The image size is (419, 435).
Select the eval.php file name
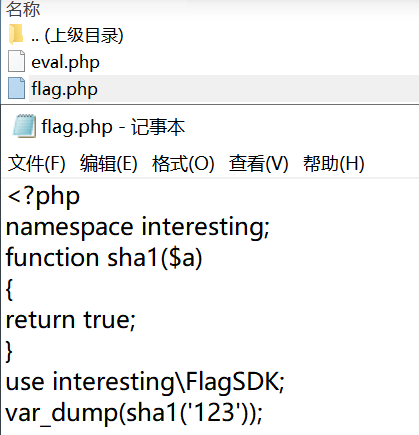tap(65, 62)
